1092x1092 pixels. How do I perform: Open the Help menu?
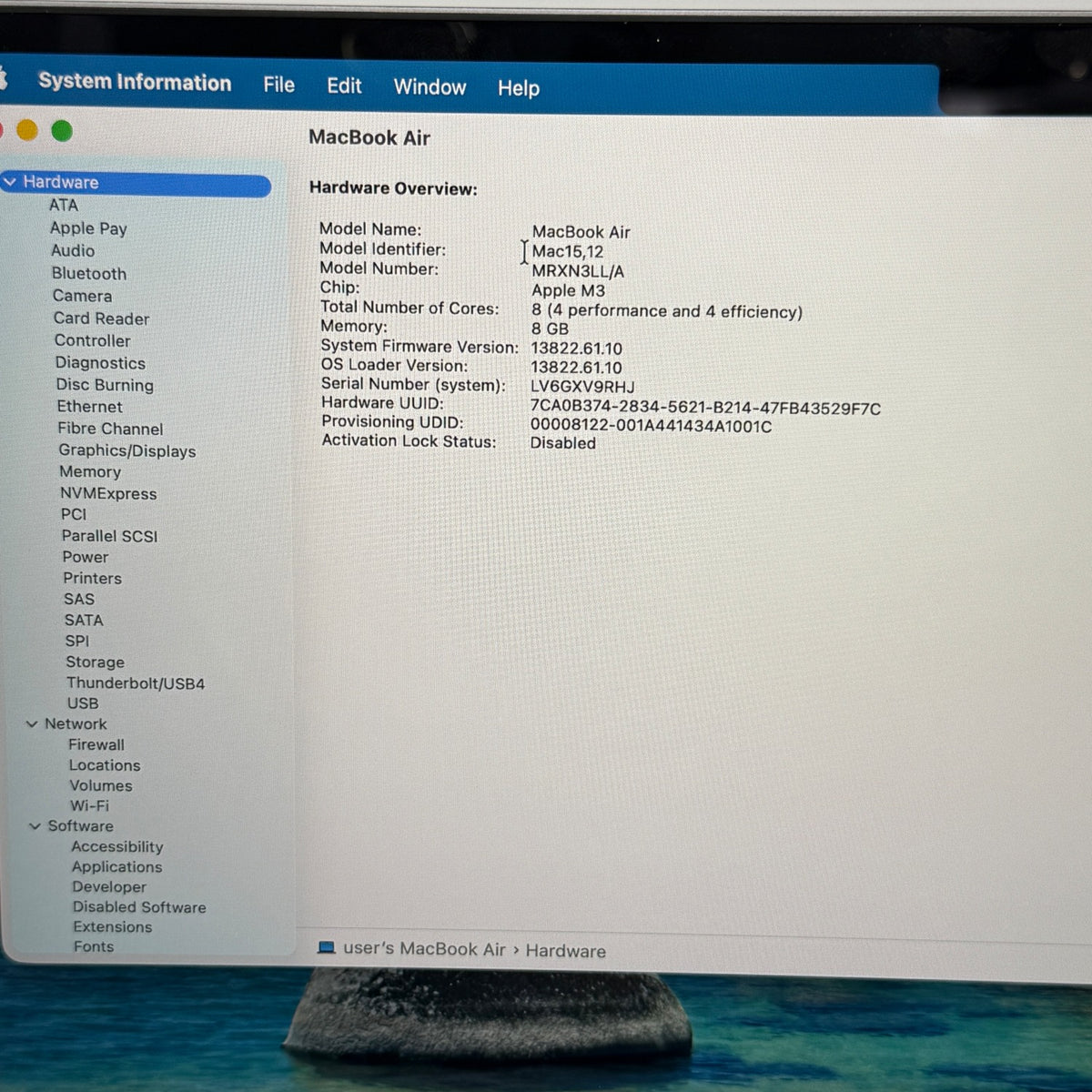[519, 88]
